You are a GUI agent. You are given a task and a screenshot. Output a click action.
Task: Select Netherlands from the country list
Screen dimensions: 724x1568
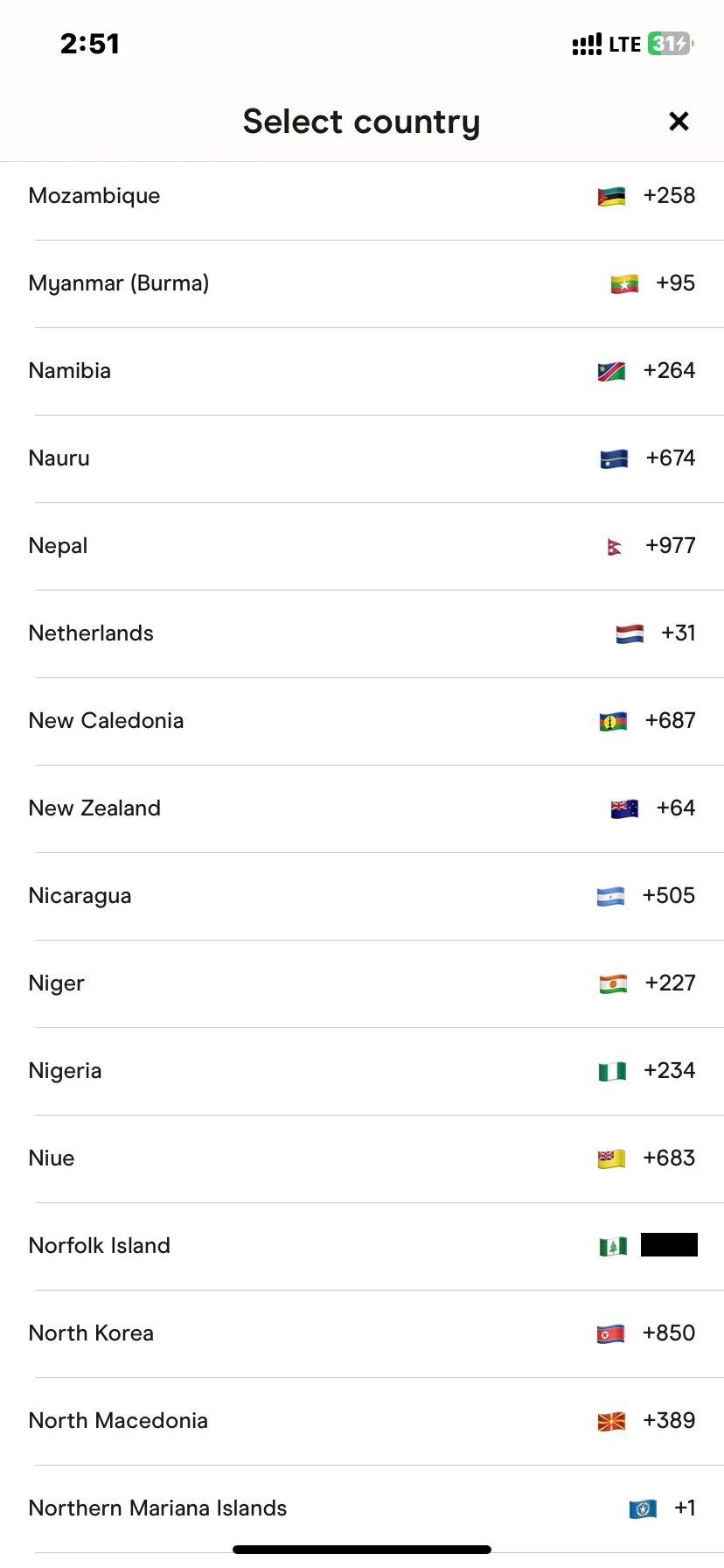click(362, 633)
